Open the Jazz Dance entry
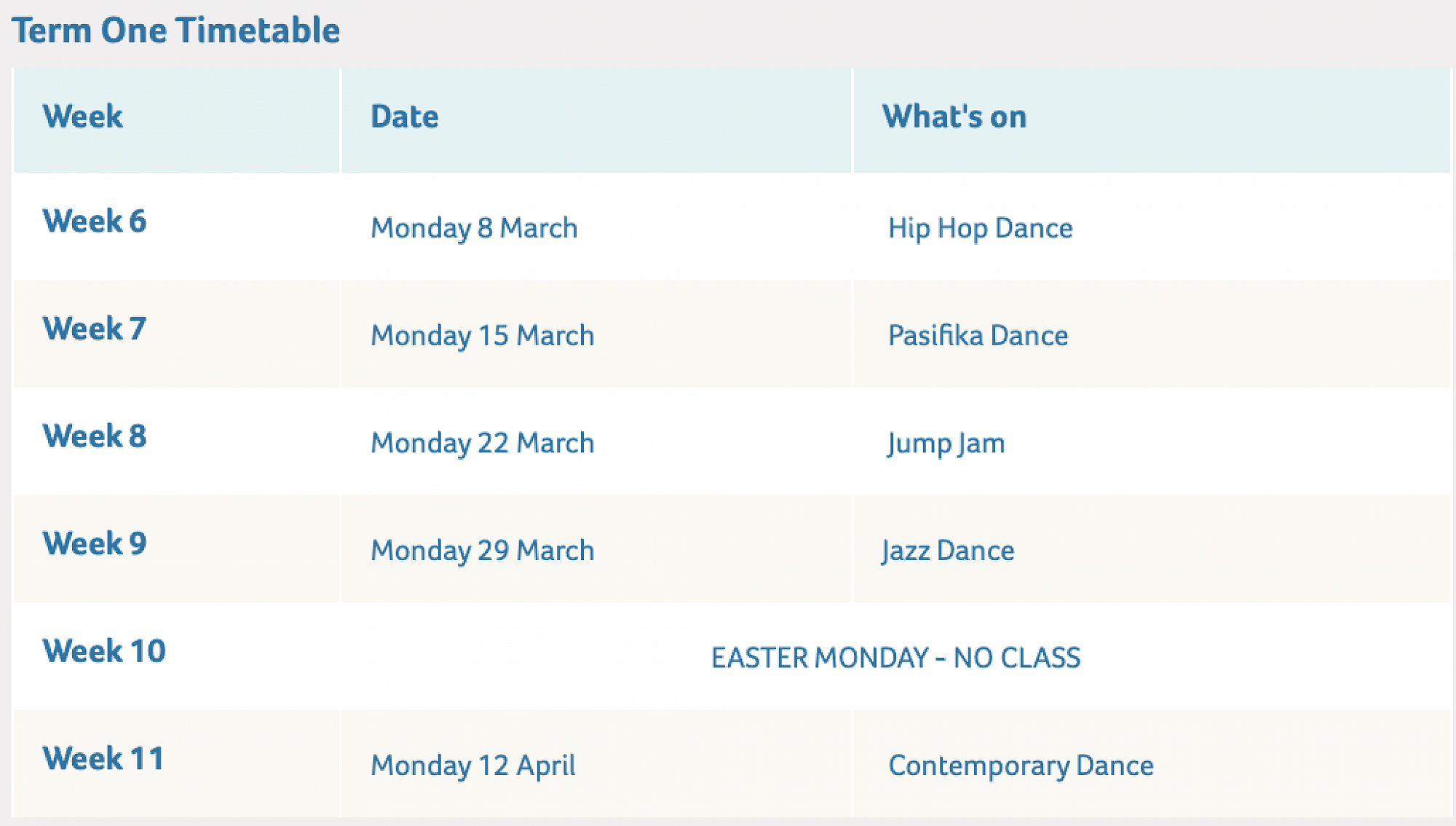The width and height of the screenshot is (1456, 826). pyautogui.click(x=948, y=551)
